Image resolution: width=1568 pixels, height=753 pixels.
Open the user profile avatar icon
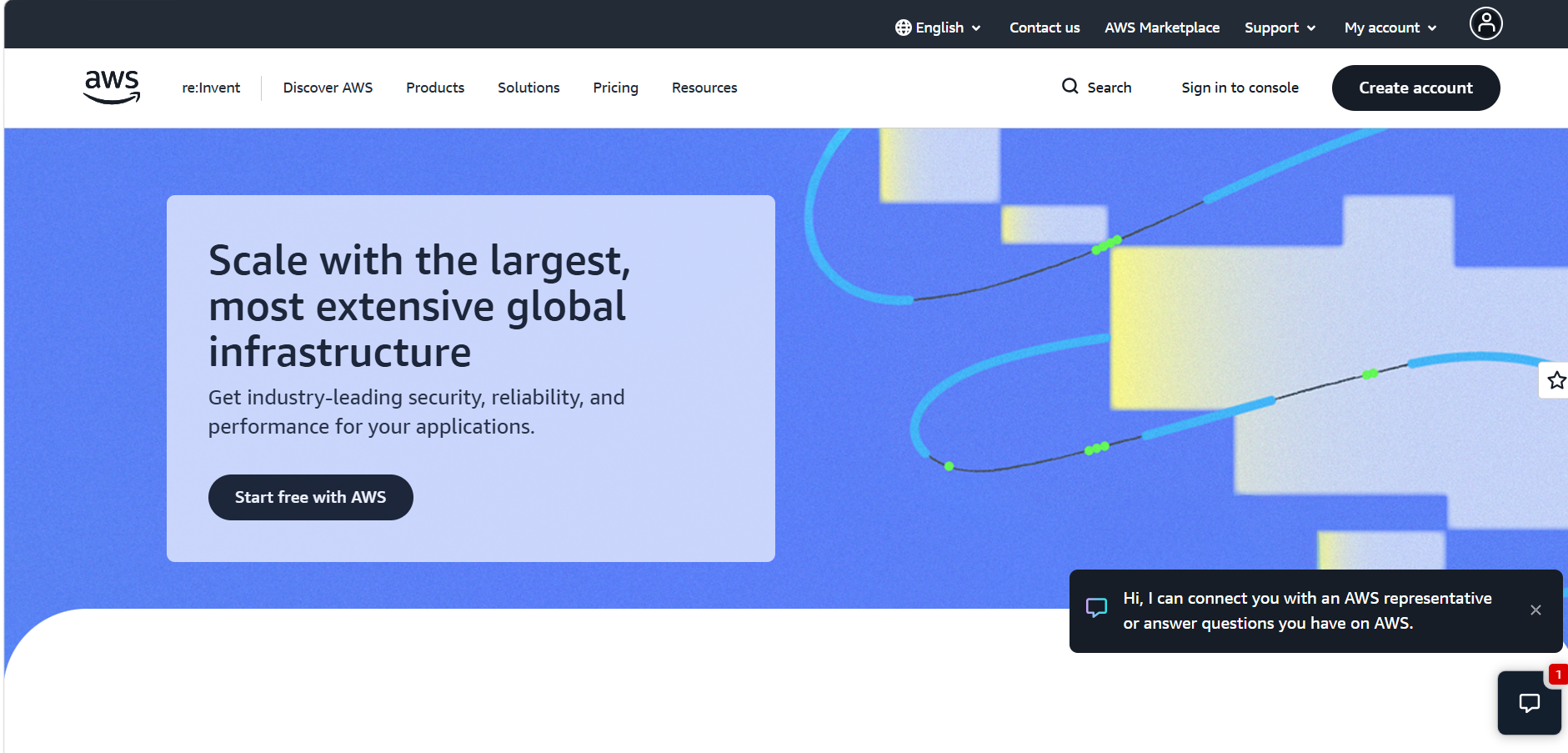(1485, 23)
